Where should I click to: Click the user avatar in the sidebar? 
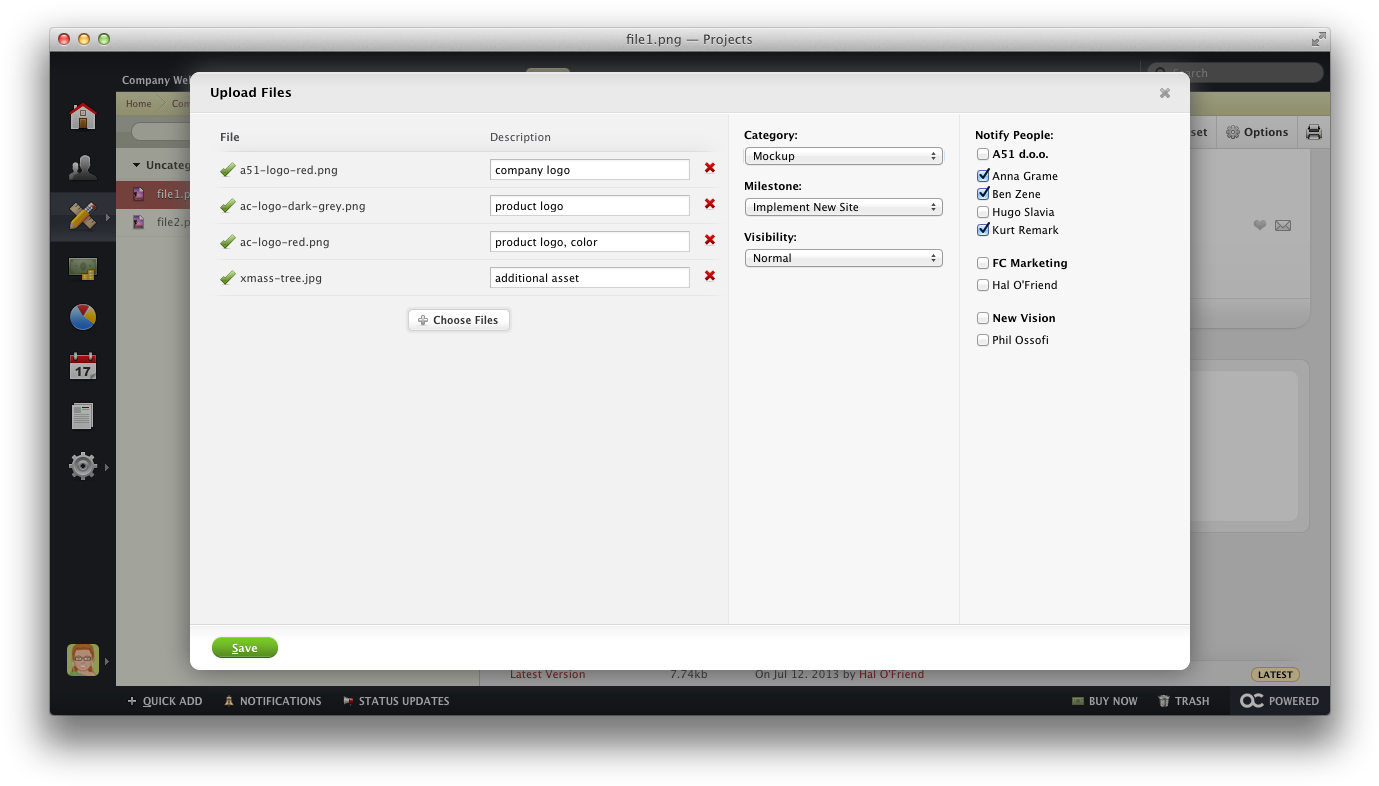(83, 660)
